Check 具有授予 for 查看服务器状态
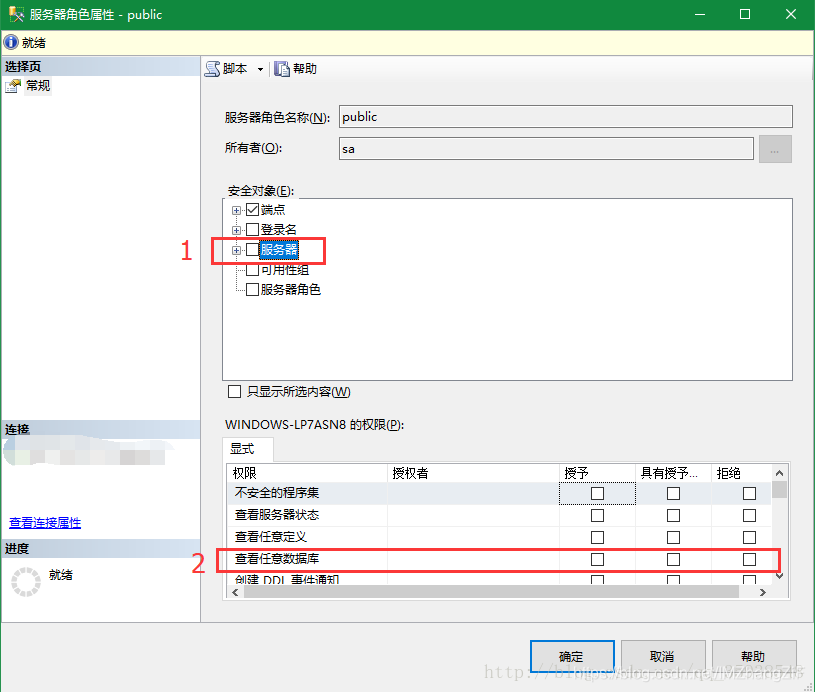The height and width of the screenshot is (692, 815). tap(673, 515)
